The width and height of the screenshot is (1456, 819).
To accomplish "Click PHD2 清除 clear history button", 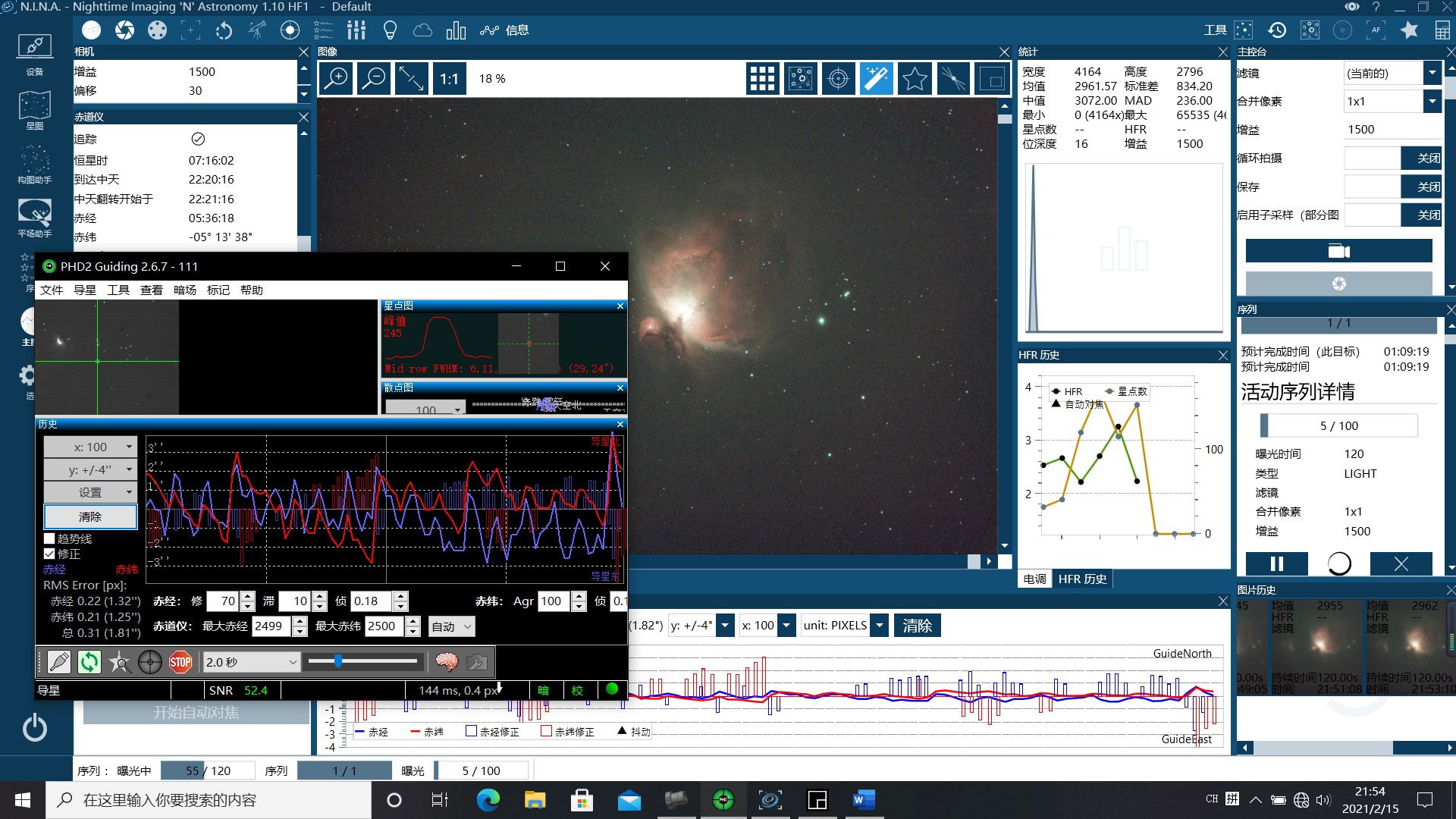I will pos(90,516).
